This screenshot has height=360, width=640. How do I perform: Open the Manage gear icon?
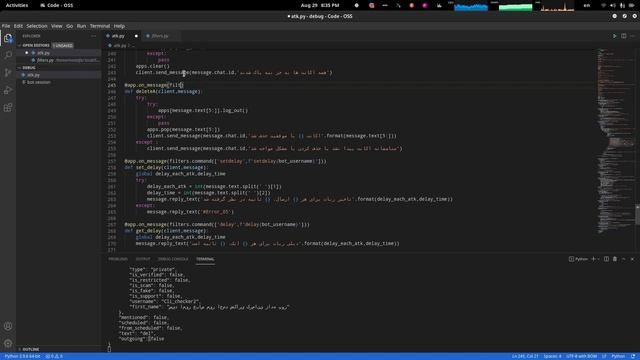pos(8,343)
